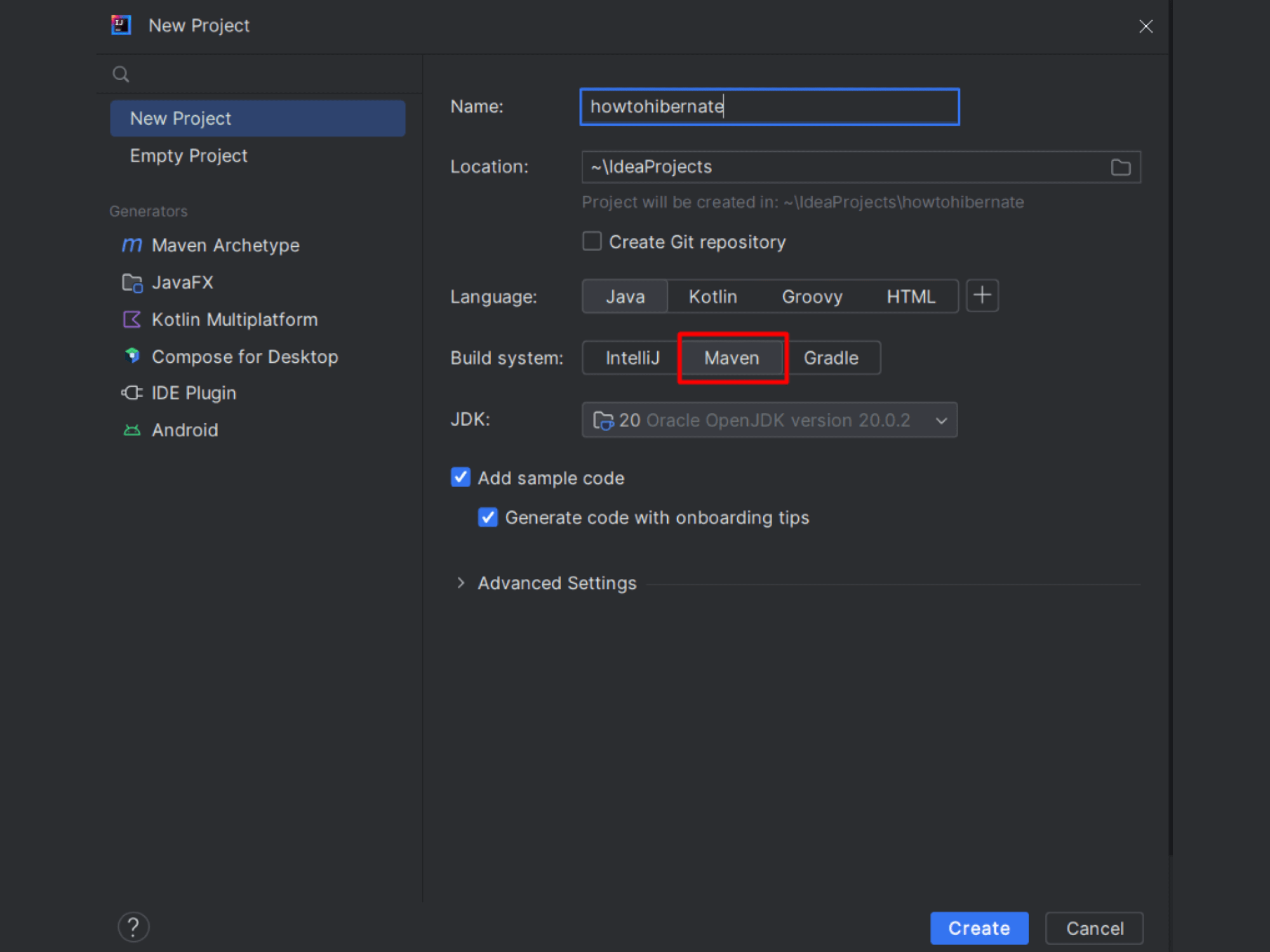Click the plus icon to add more languages

tap(982, 295)
